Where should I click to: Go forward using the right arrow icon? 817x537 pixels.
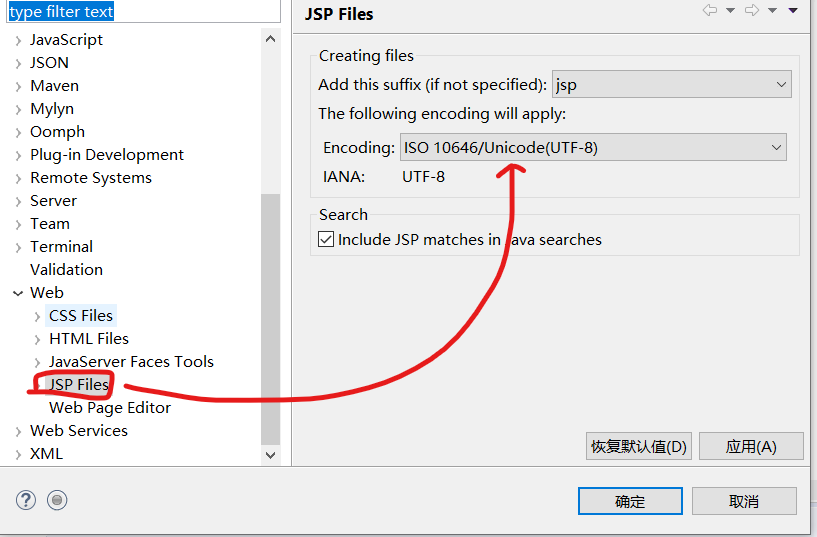coord(752,10)
